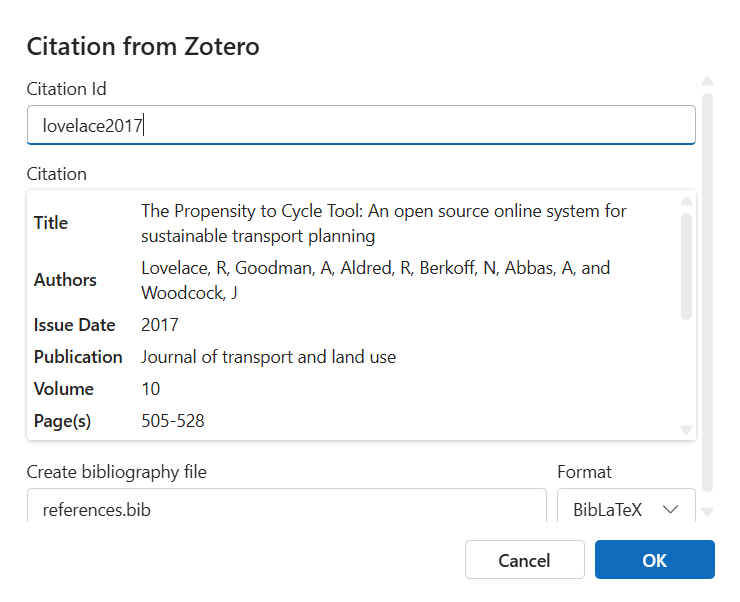Click the Create bibliography file label
740x602 pixels.
click(116, 472)
